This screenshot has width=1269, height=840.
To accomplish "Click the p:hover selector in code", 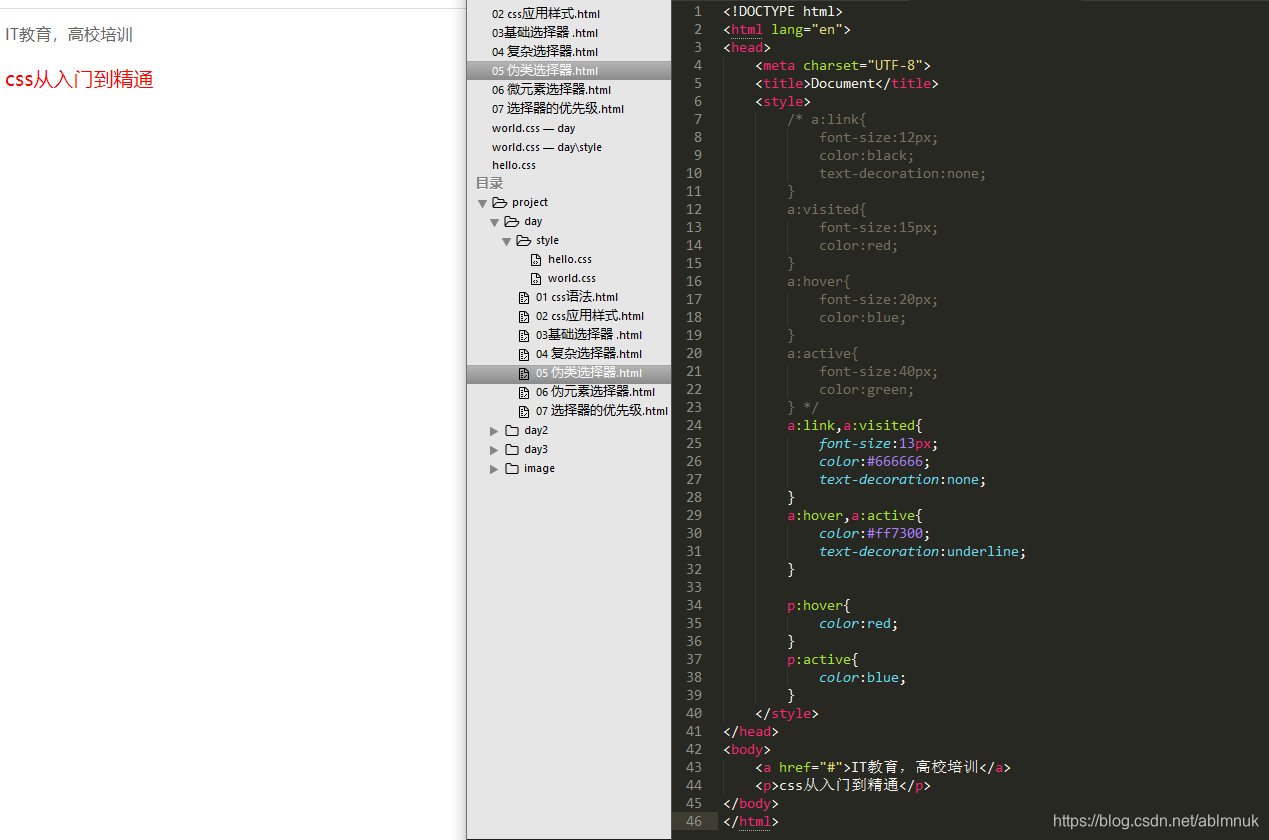I will tap(815, 605).
